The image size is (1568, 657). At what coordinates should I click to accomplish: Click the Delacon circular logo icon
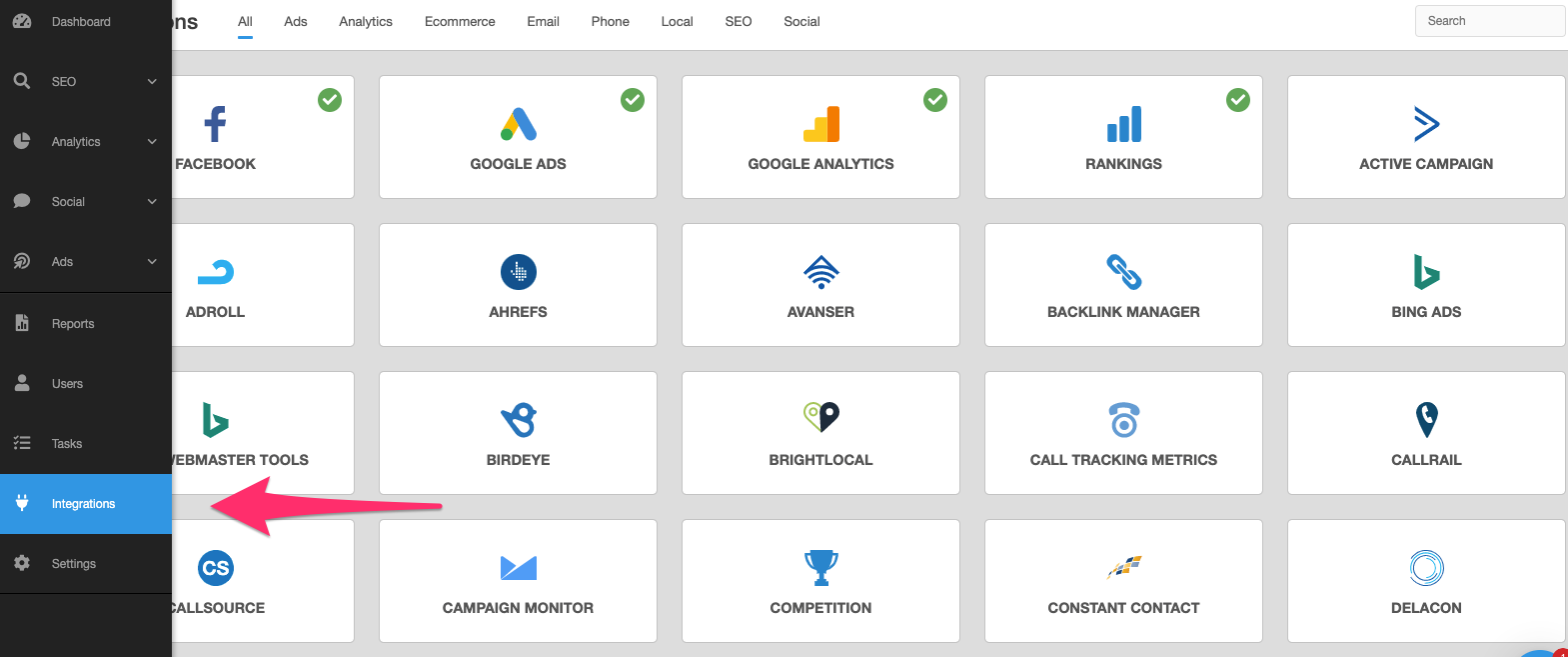click(x=1427, y=568)
